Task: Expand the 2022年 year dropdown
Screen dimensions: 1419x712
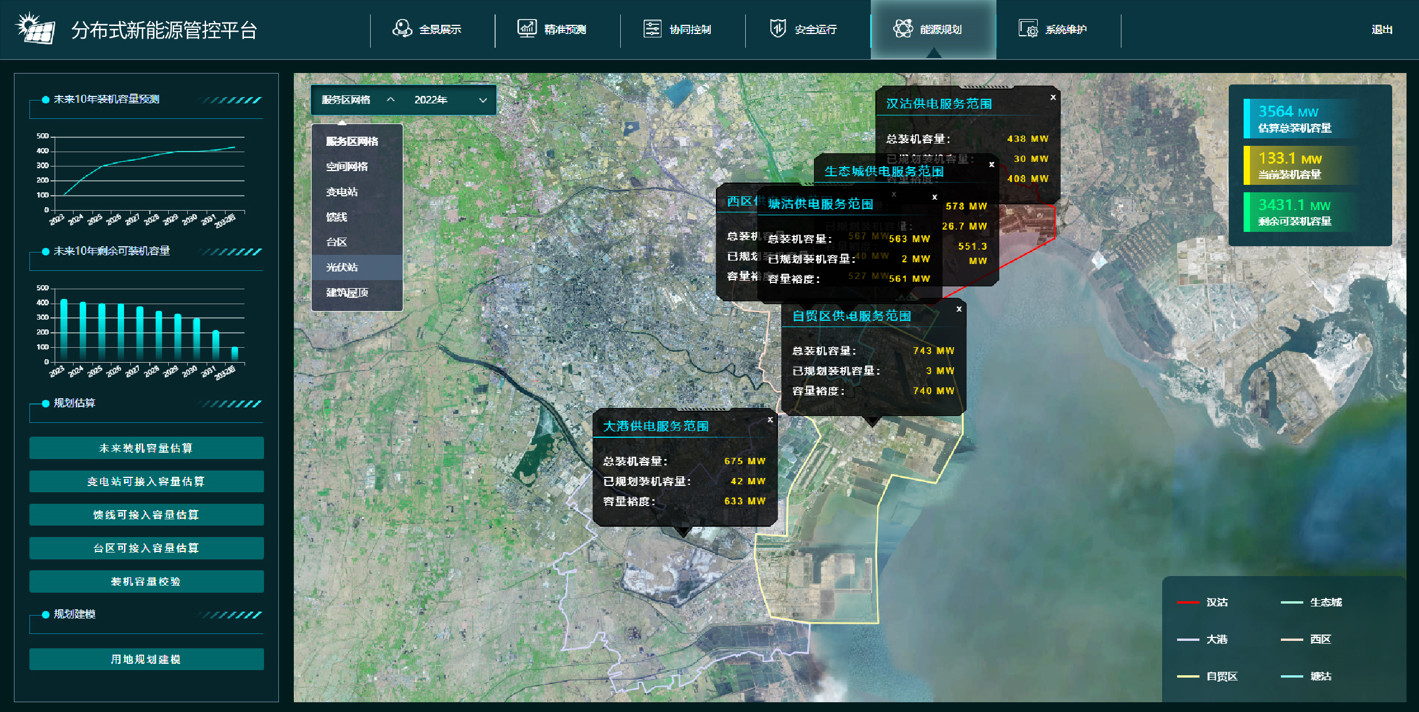Action: pyautogui.click(x=483, y=100)
